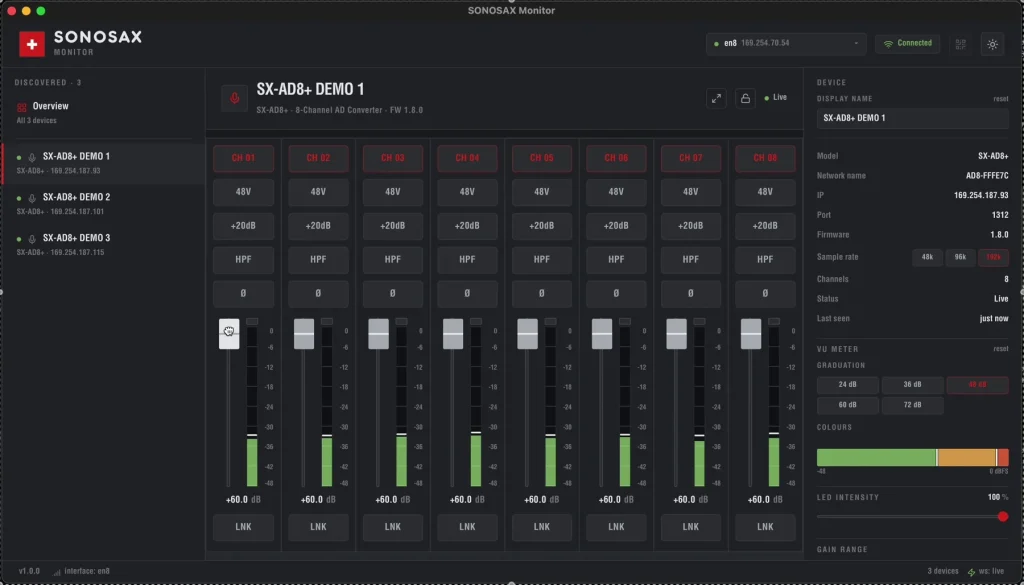Click the CH 05 channel label button
Image resolution: width=1024 pixels, height=585 pixels.
pos(541,158)
